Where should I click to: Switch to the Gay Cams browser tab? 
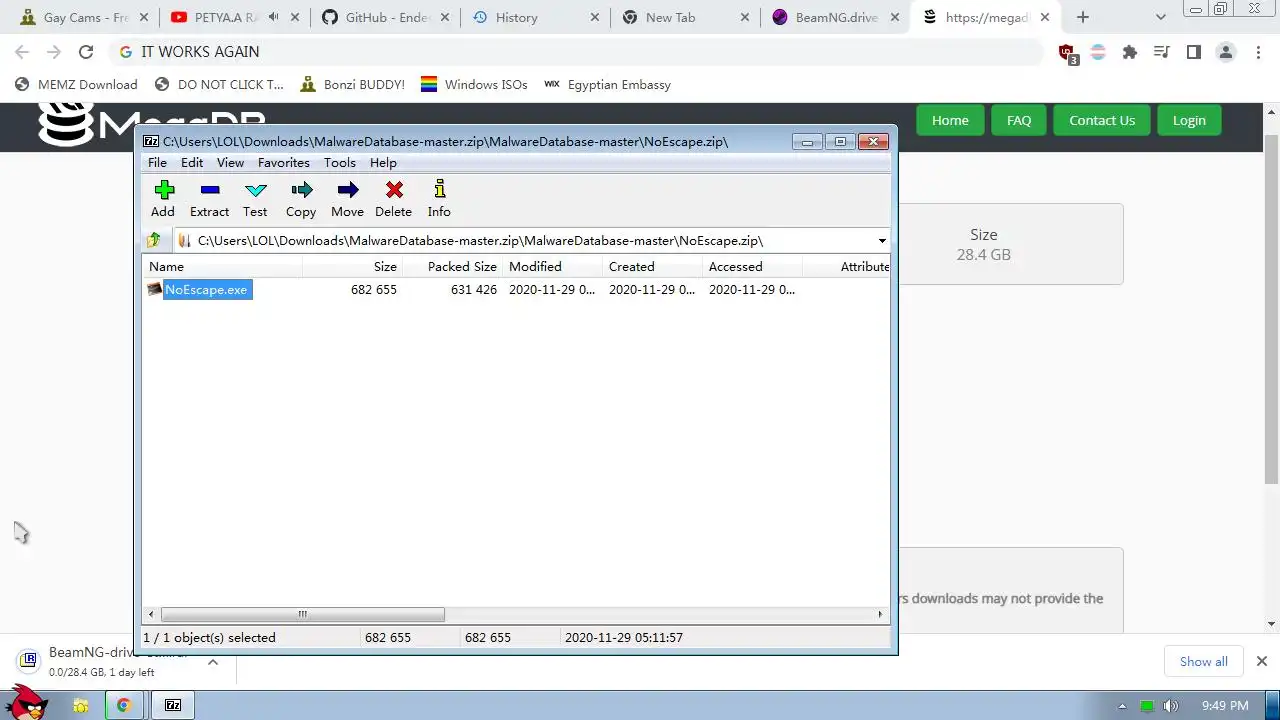coord(84,17)
